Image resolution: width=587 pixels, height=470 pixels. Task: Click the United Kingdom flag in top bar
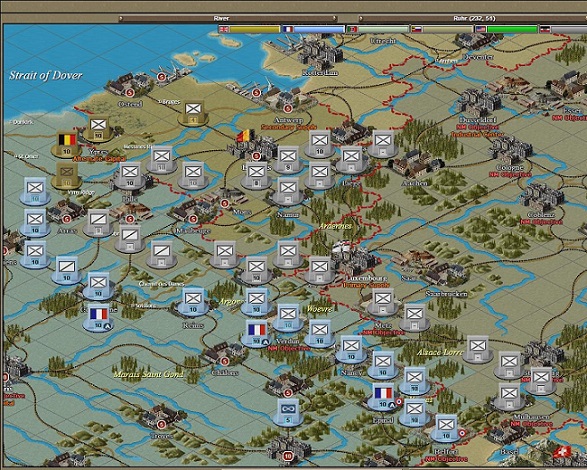[224, 29]
